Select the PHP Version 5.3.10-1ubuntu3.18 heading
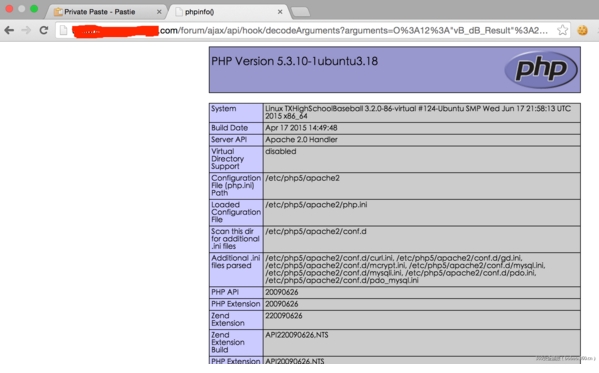The width and height of the screenshot is (599, 373). (295, 61)
